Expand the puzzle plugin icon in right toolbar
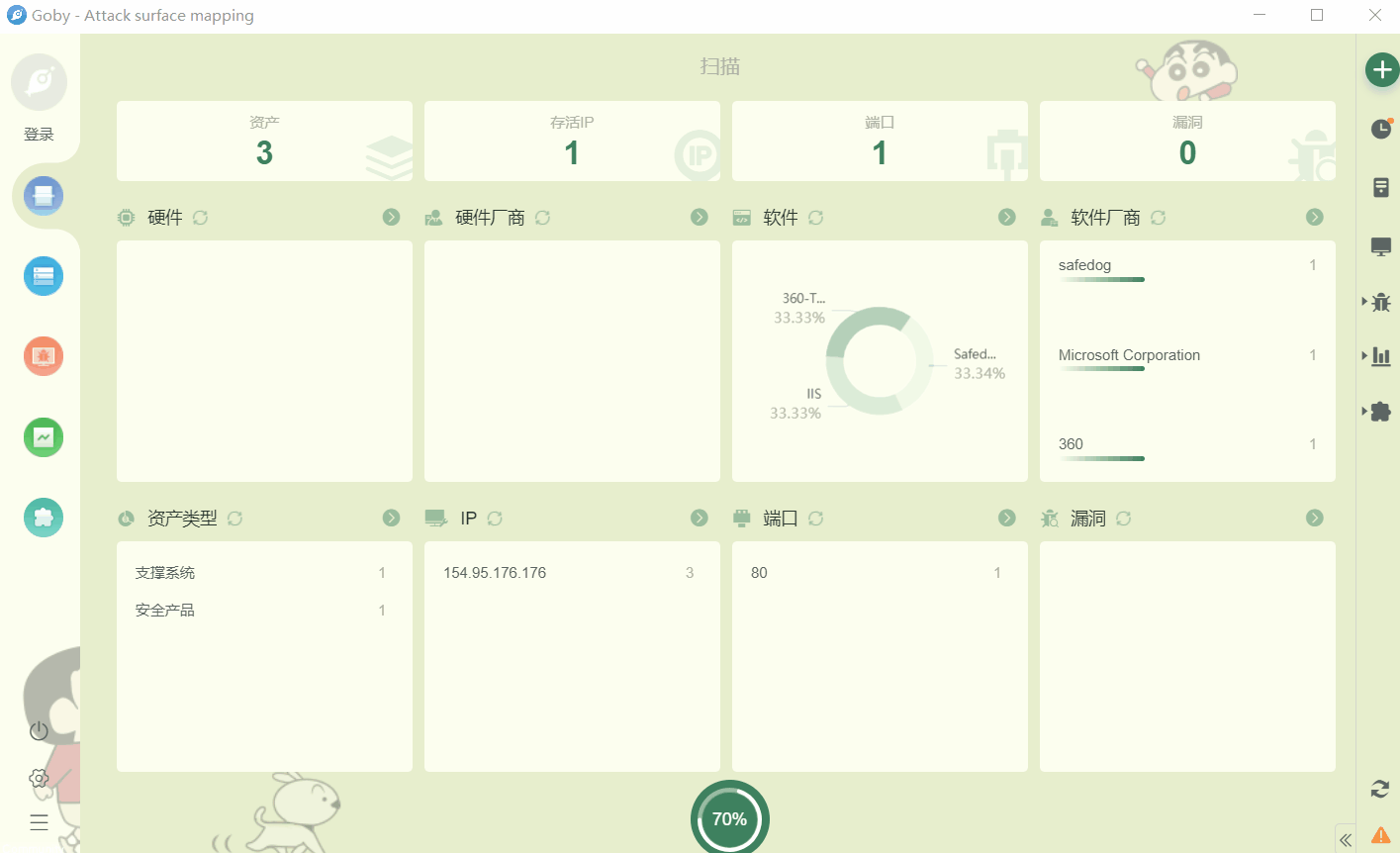 pyautogui.click(x=1381, y=412)
